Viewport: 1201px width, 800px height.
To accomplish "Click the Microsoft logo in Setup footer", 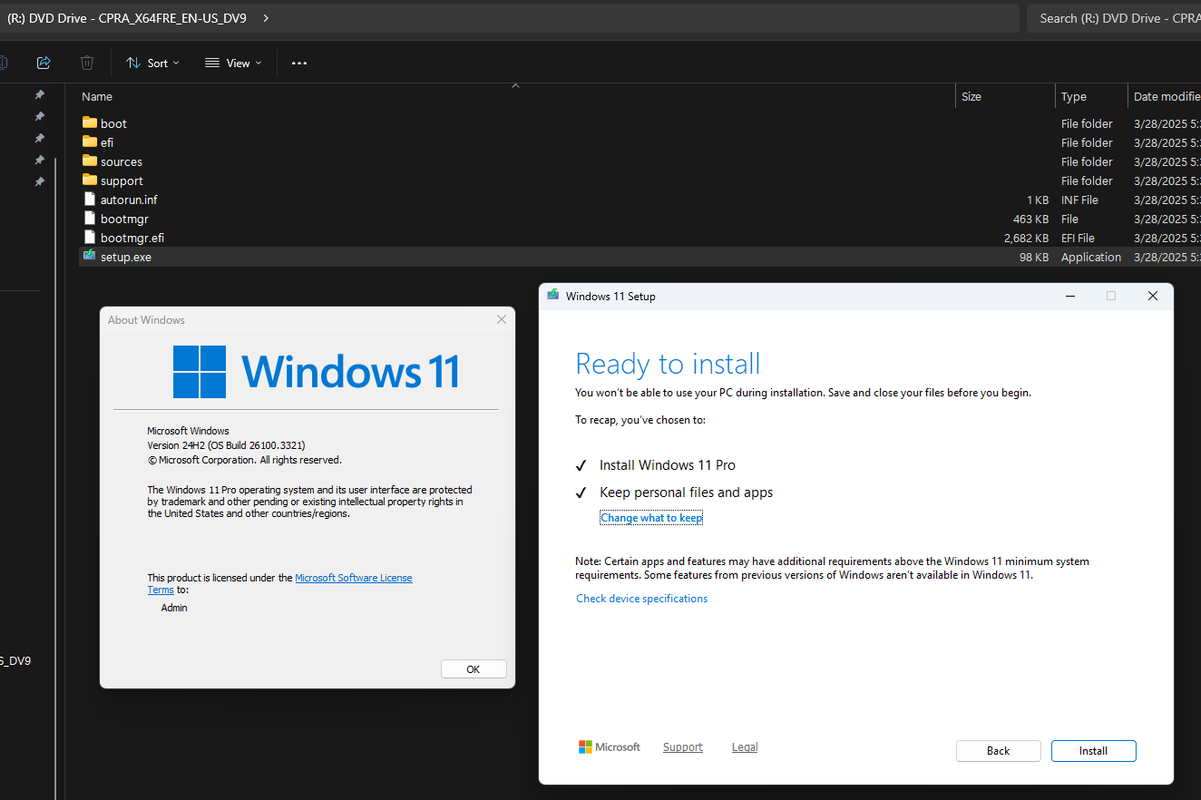I will pyautogui.click(x=609, y=747).
